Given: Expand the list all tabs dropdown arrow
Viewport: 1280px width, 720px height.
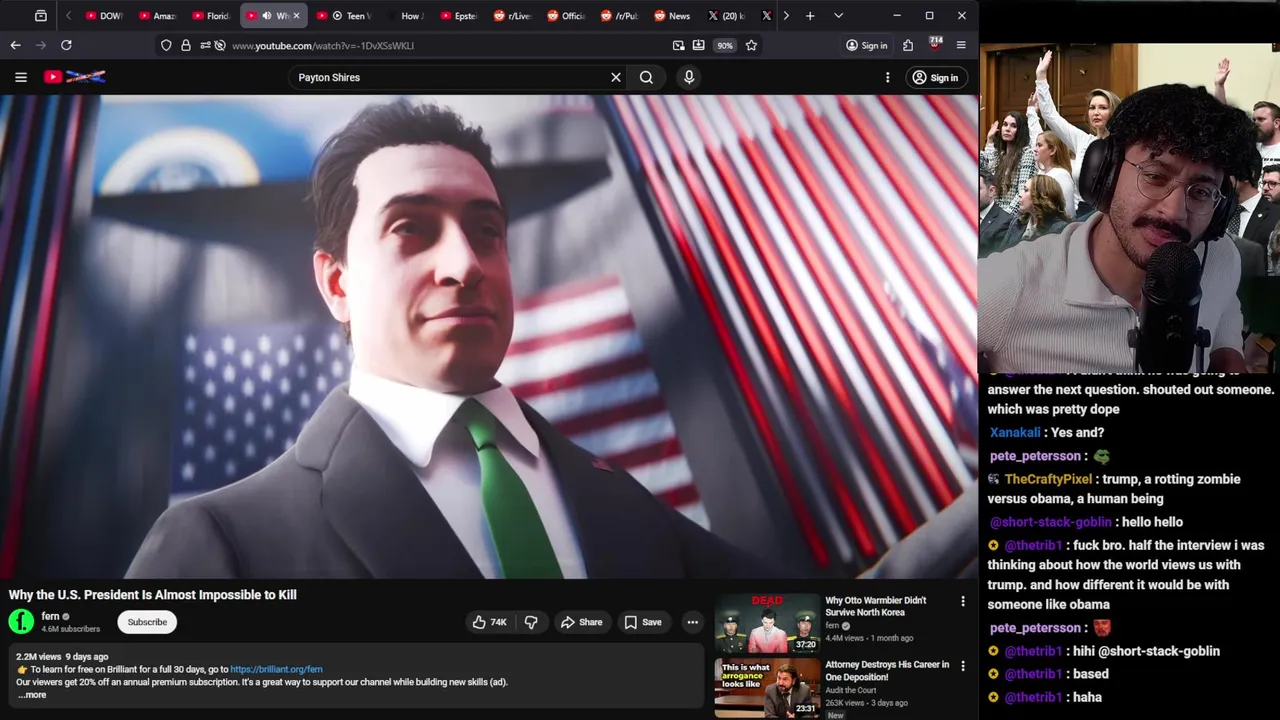Looking at the screenshot, I should coord(838,16).
